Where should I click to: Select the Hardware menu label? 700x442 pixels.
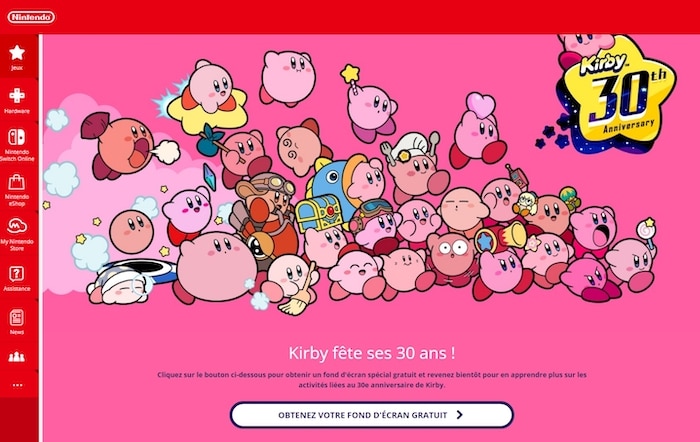pos(17,111)
